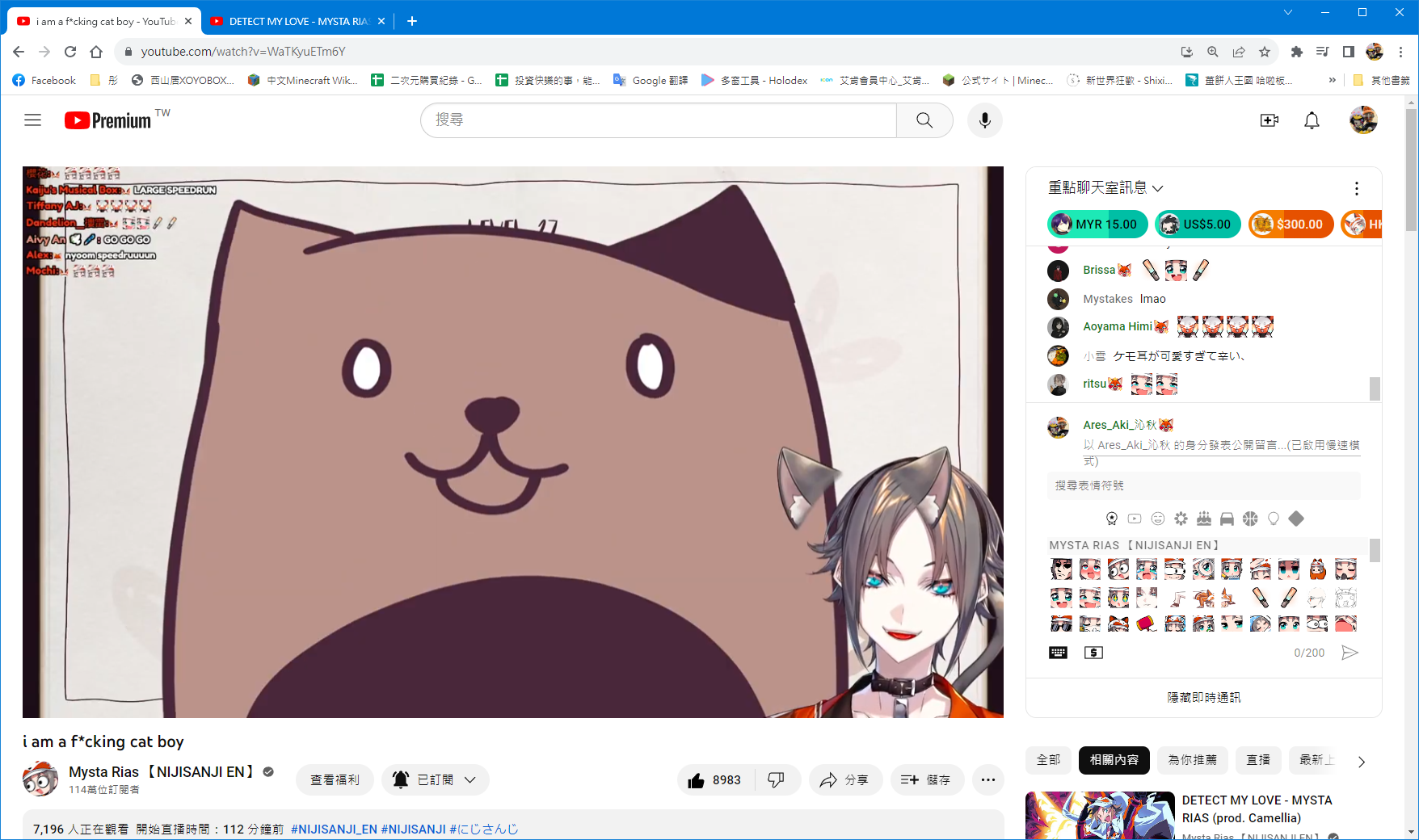Select the diamond symbols emoji category
This screenshot has width=1419, height=840.
1296,519
